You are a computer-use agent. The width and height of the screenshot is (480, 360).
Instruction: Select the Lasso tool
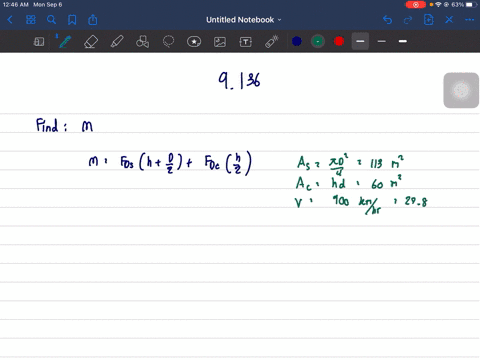pyautogui.click(x=168, y=42)
